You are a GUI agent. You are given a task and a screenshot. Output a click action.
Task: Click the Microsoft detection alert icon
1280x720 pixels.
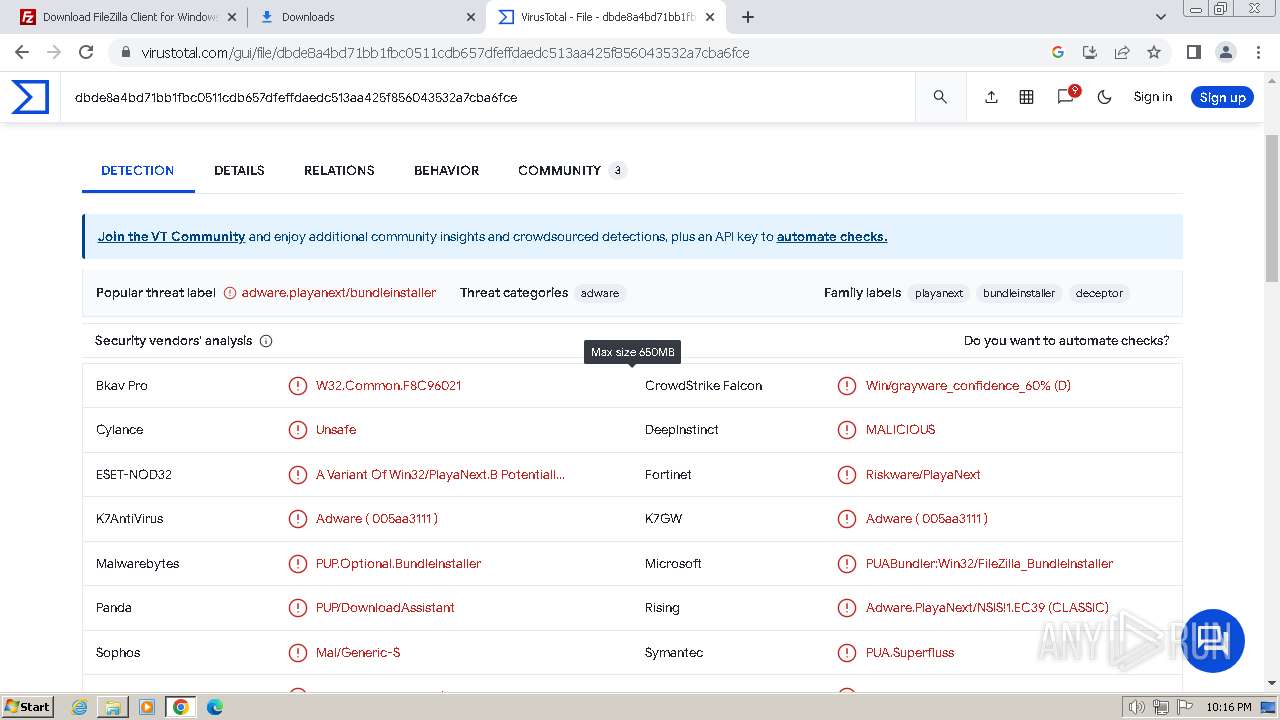847,563
